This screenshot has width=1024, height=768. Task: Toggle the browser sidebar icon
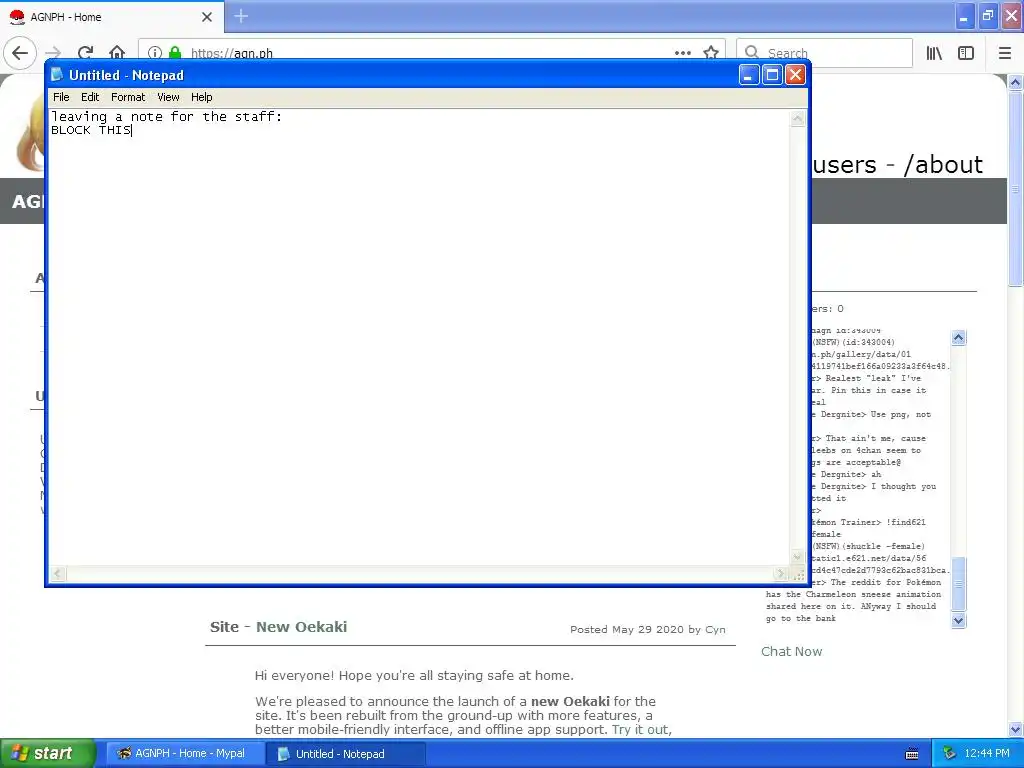[966, 53]
